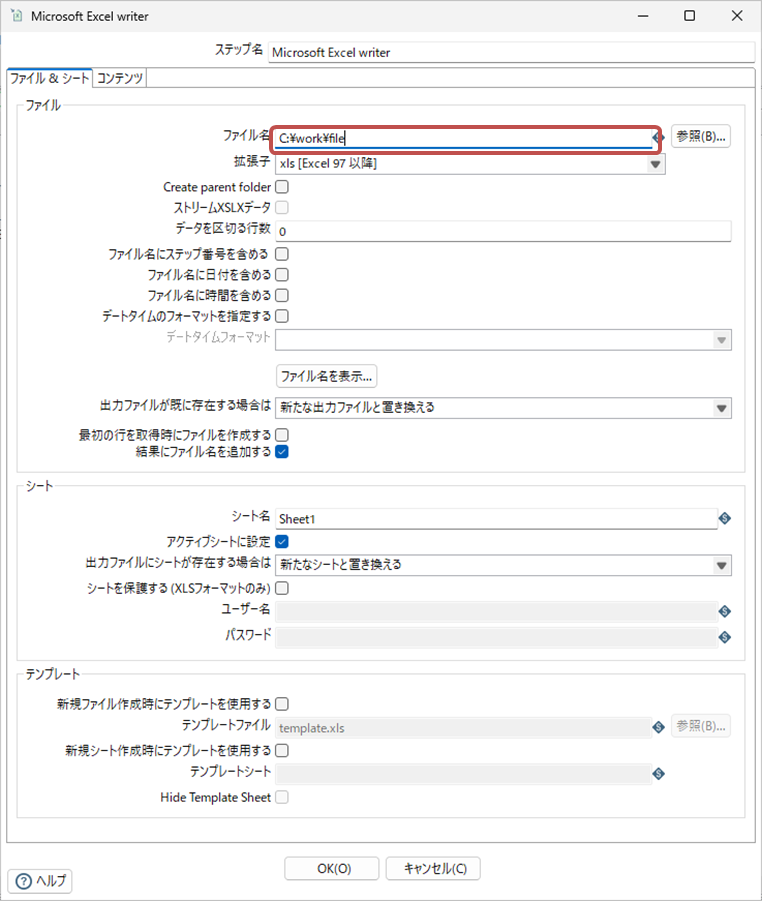The height and width of the screenshot is (901, 762).
Task: Click variable icon beside ファイル名 field
Action: pyautogui.click(x=659, y=138)
